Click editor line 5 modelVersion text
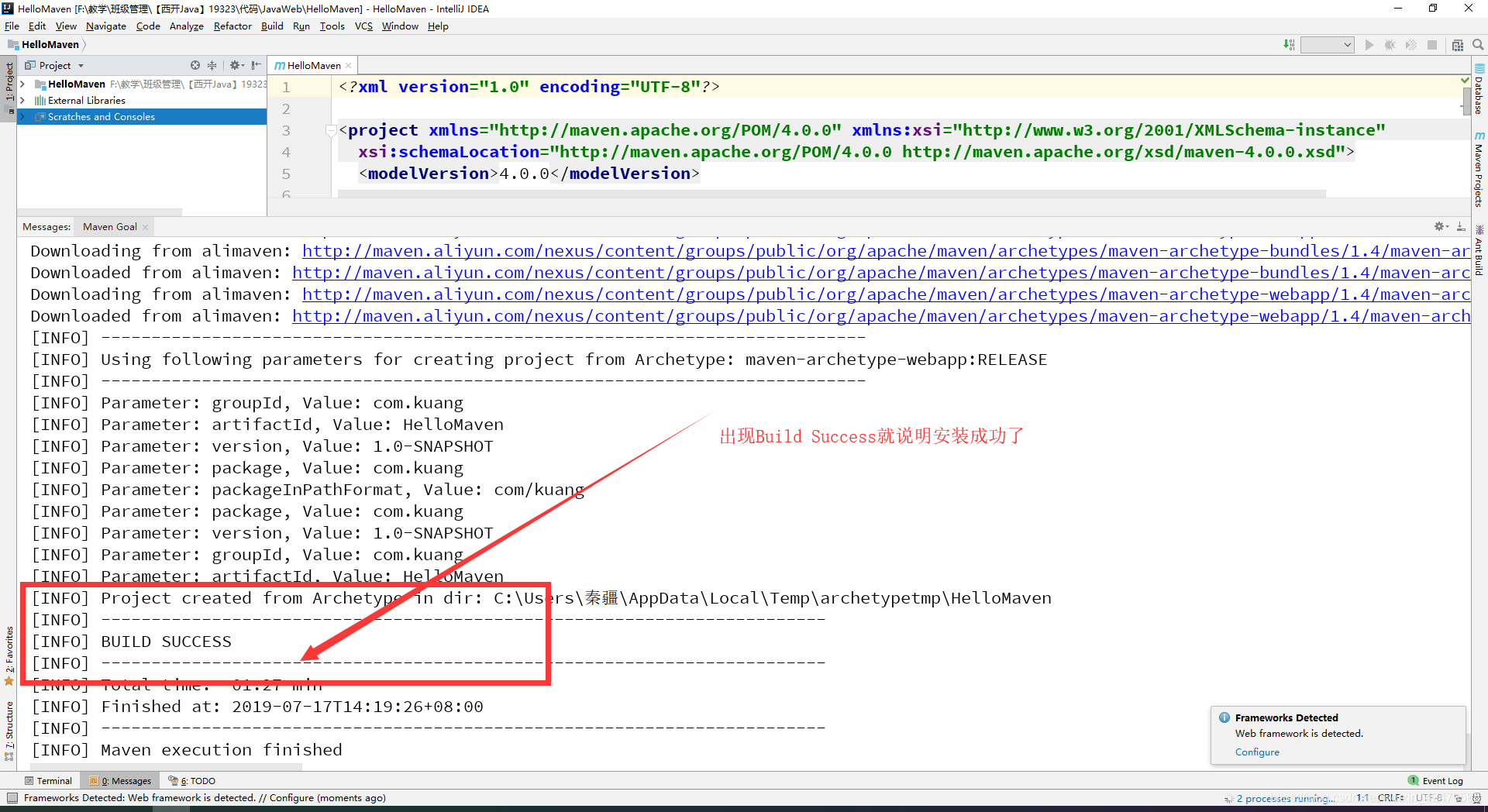This screenshot has height=812, width=1488. (x=529, y=174)
